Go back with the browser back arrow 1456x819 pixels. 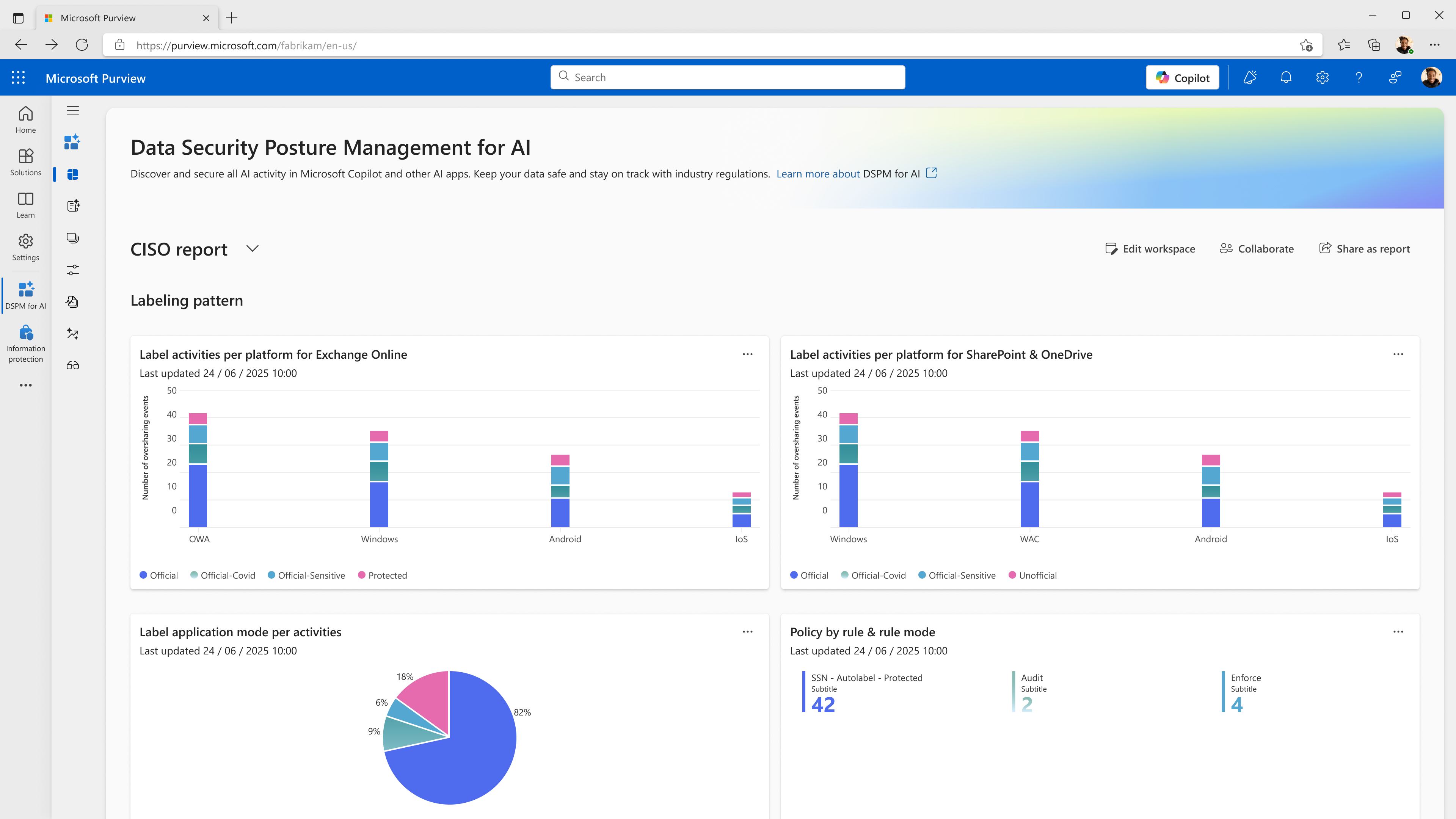point(21,45)
